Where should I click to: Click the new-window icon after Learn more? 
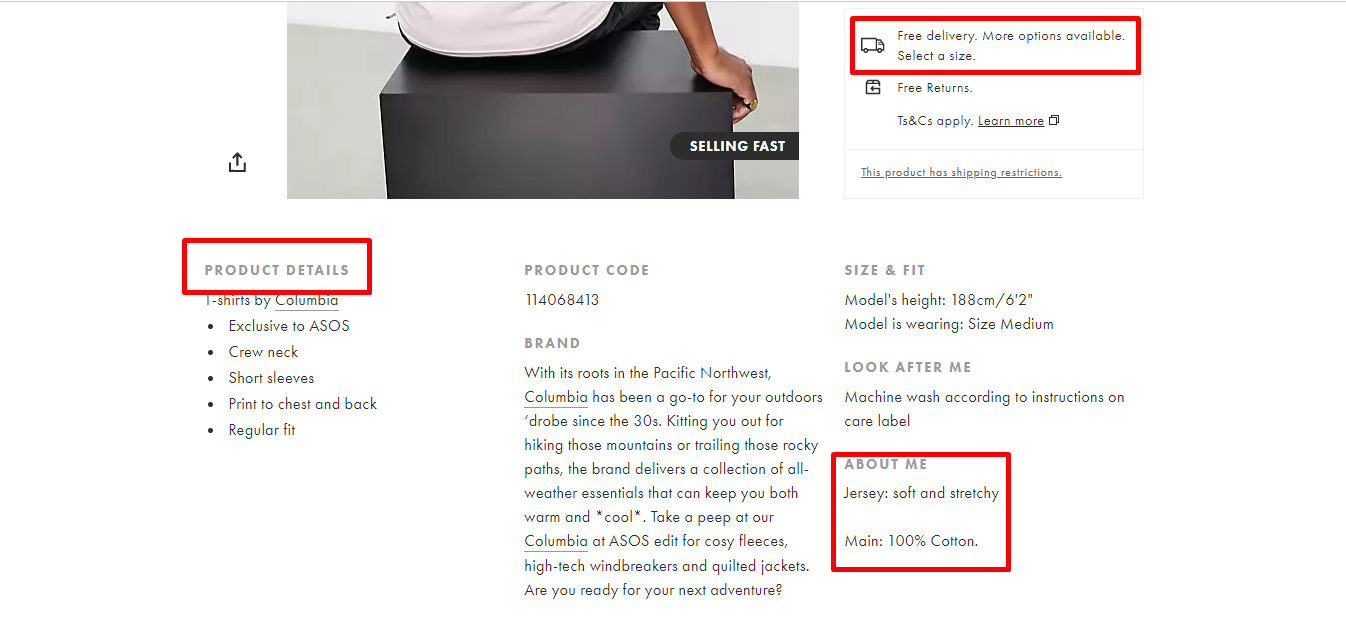click(1054, 121)
